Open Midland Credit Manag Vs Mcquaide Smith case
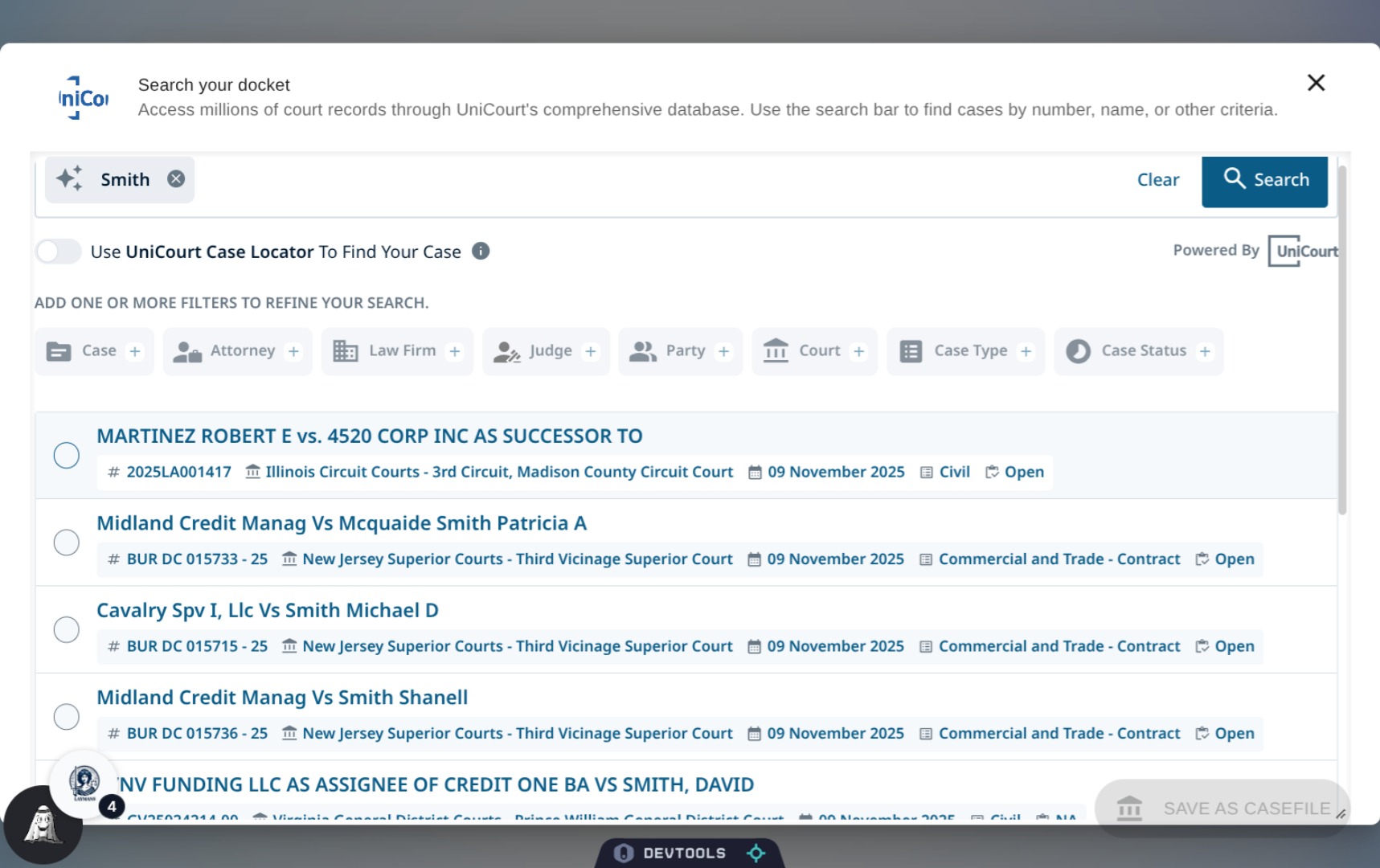The image size is (1380, 868). pyautogui.click(x=342, y=523)
